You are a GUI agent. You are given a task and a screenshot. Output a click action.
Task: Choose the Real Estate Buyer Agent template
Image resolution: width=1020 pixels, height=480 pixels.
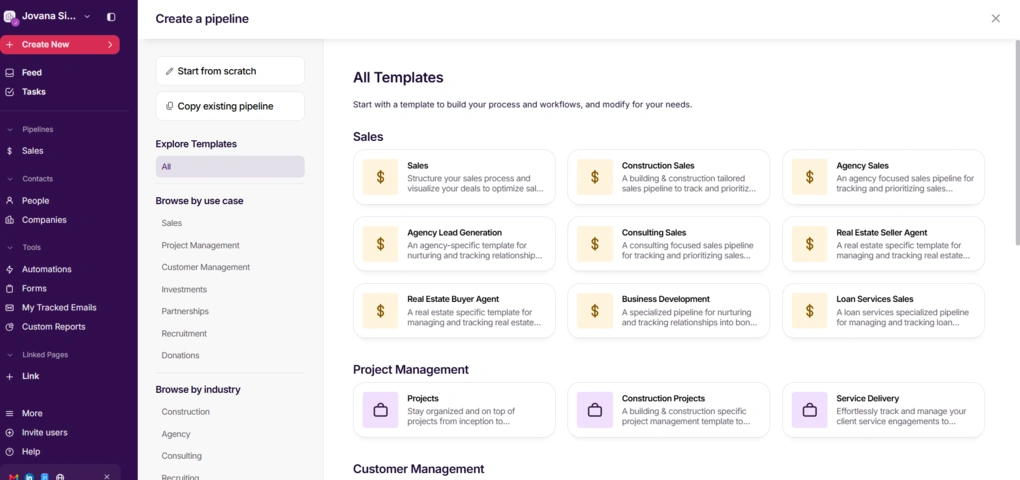tap(454, 311)
